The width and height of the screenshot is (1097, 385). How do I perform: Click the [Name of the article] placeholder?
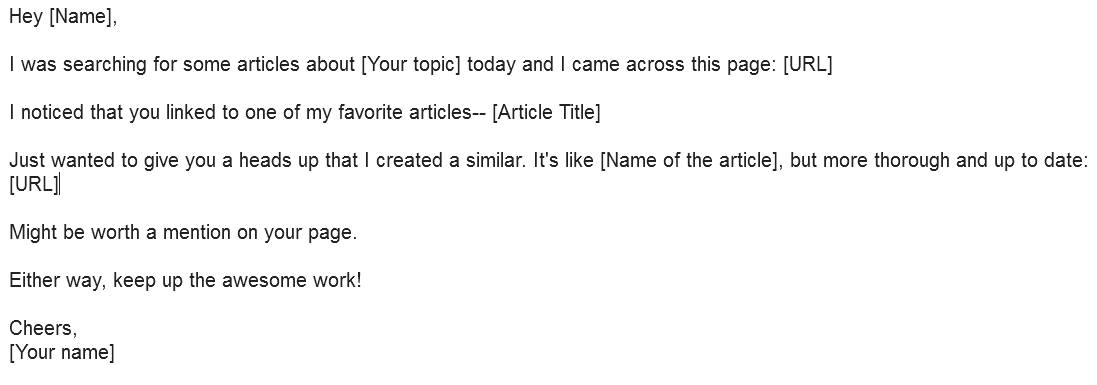pyautogui.click(x=691, y=161)
